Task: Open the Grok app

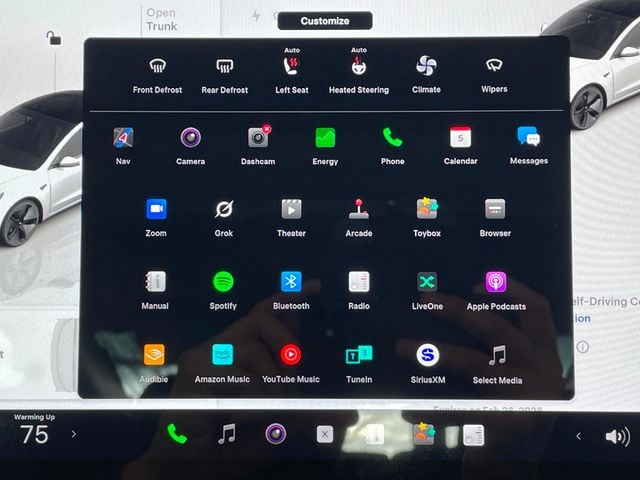Action: click(224, 210)
